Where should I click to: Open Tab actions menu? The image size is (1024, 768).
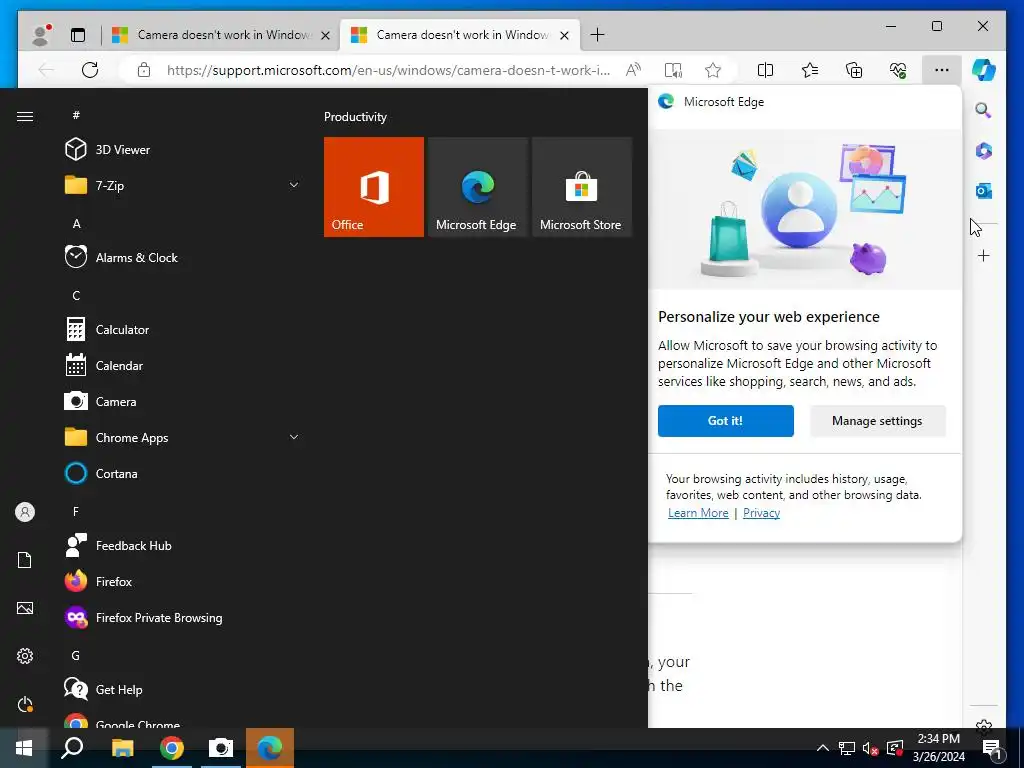pos(78,35)
